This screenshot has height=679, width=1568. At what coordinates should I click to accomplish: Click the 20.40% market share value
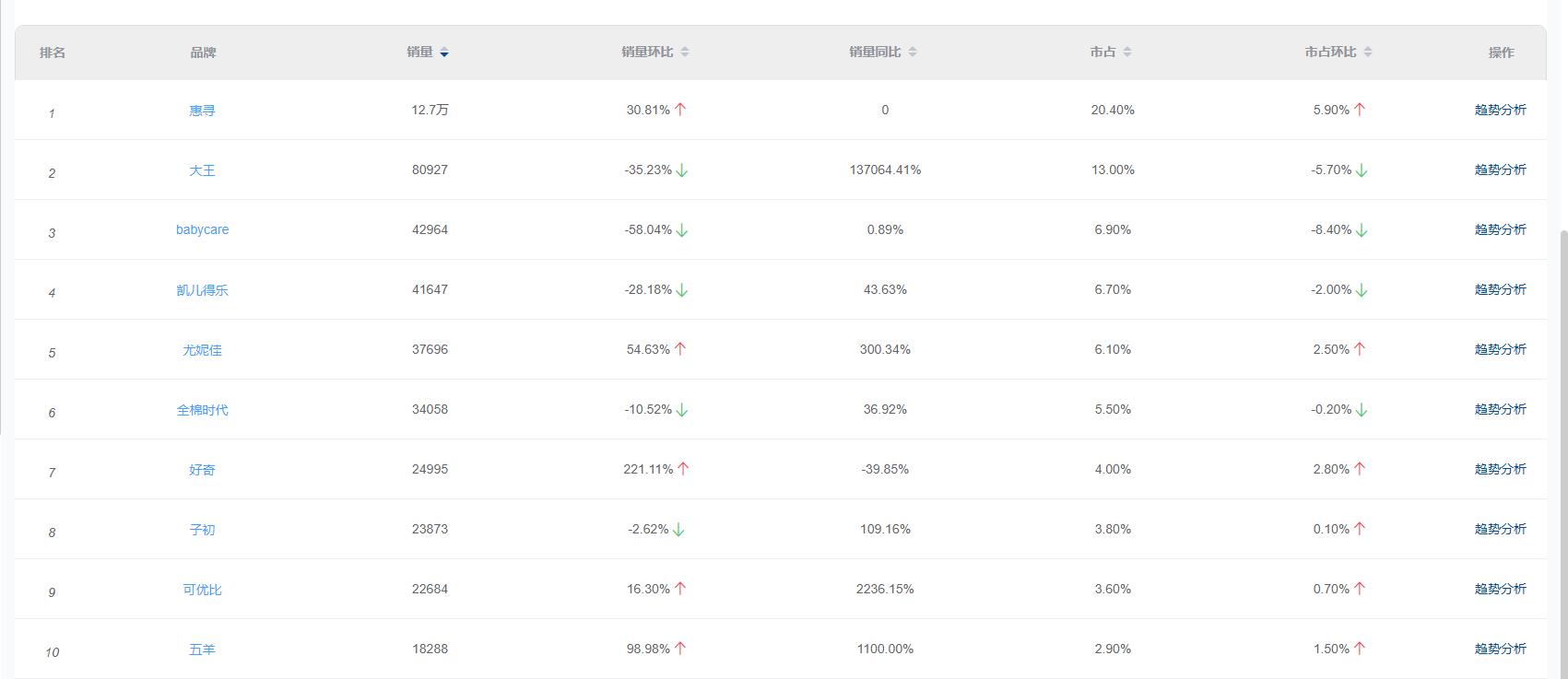(x=1113, y=110)
